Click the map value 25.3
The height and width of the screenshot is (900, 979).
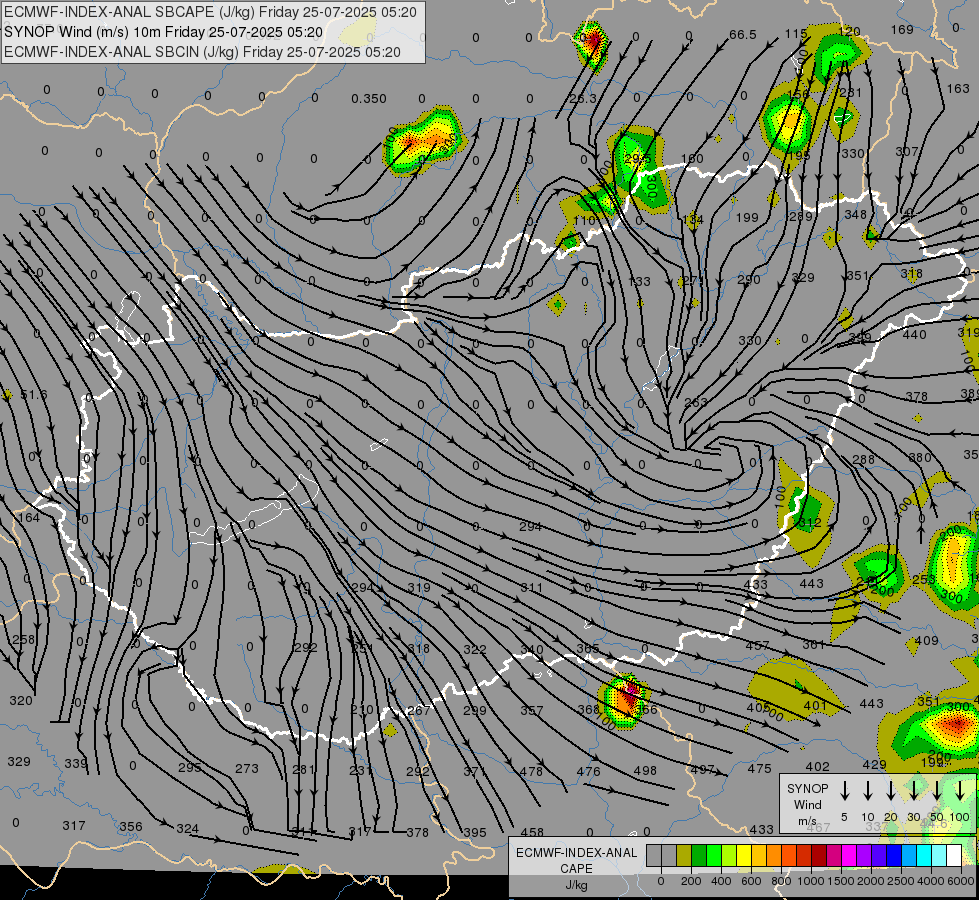tap(583, 98)
